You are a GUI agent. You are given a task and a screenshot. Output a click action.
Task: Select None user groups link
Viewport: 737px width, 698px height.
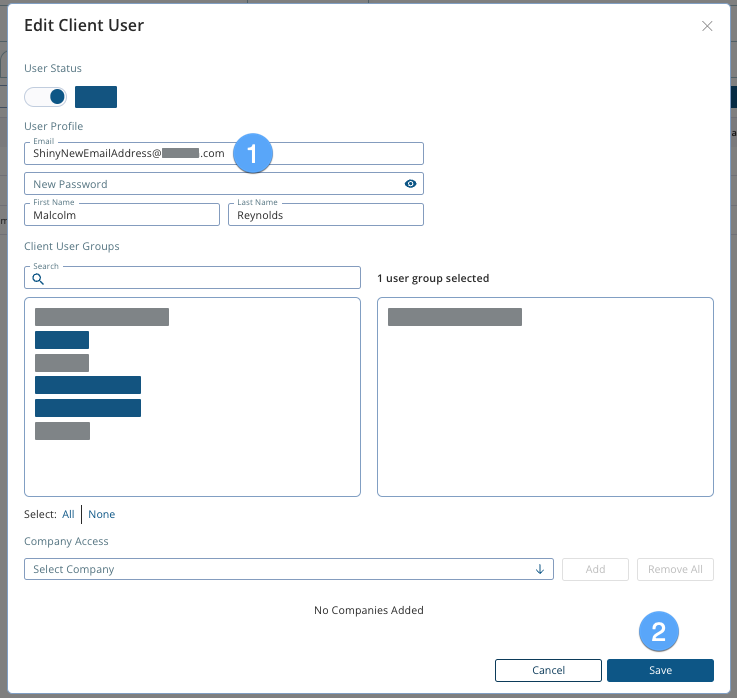point(102,514)
